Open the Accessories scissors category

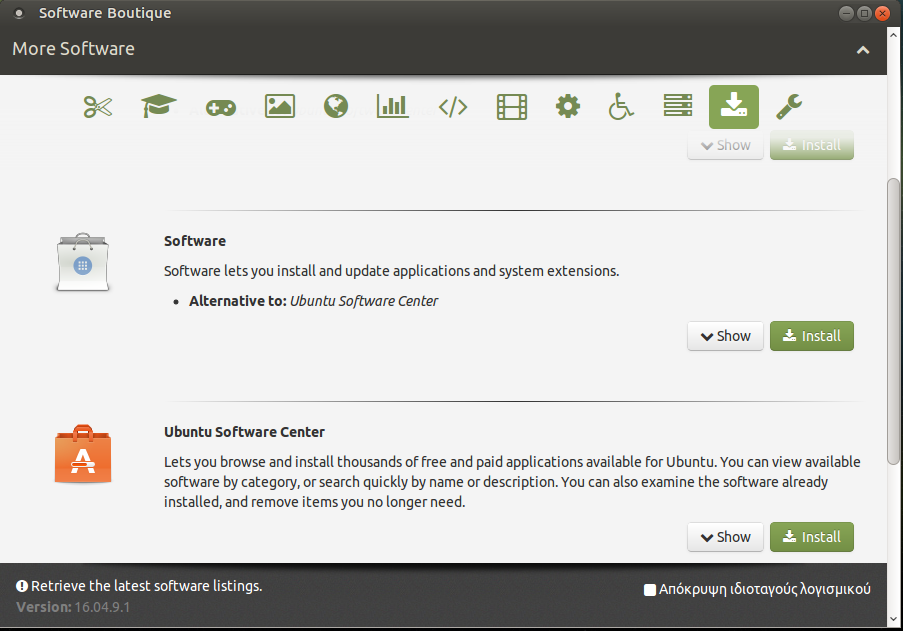pos(98,106)
